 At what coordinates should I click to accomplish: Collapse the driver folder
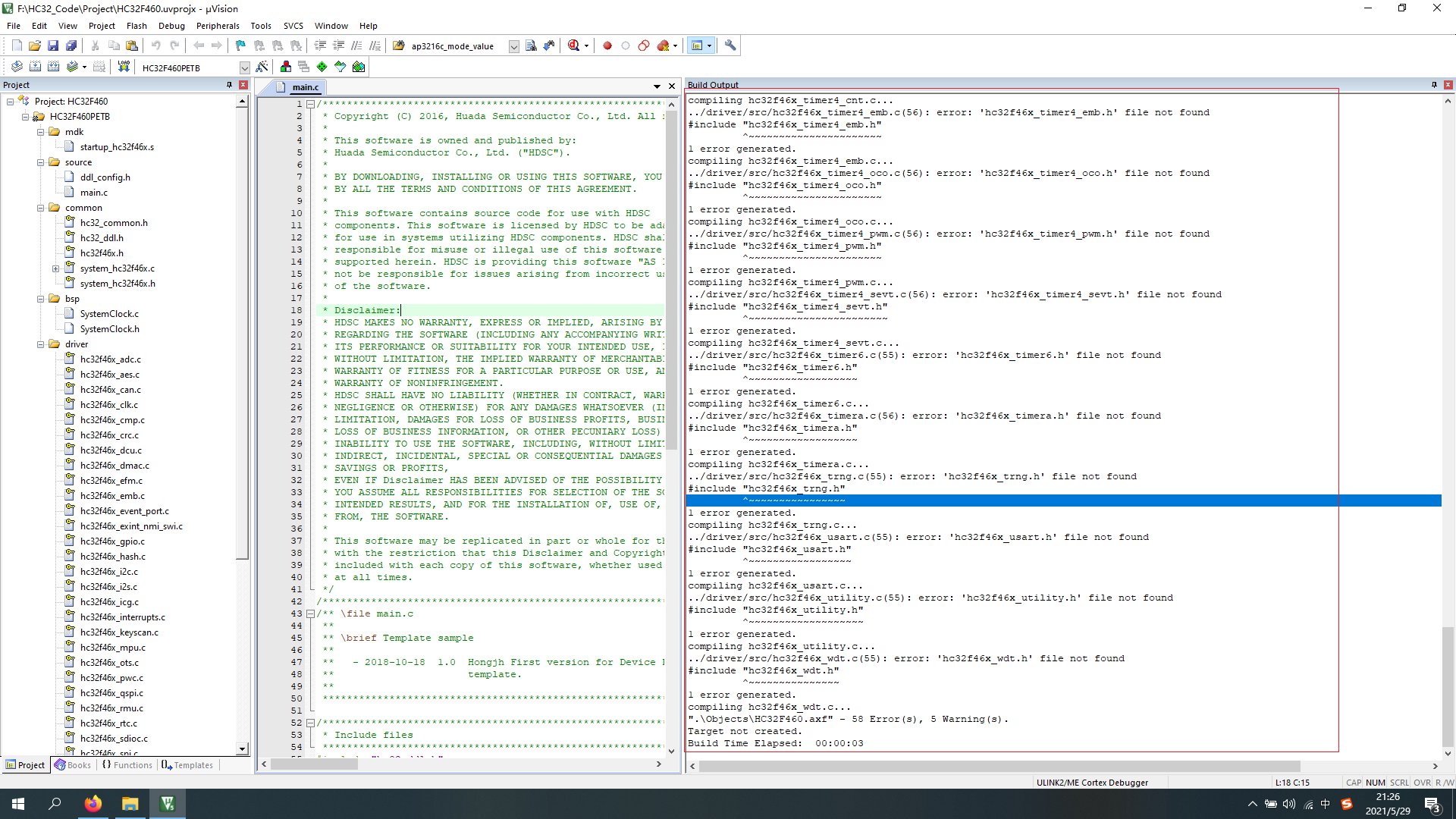pos(41,344)
